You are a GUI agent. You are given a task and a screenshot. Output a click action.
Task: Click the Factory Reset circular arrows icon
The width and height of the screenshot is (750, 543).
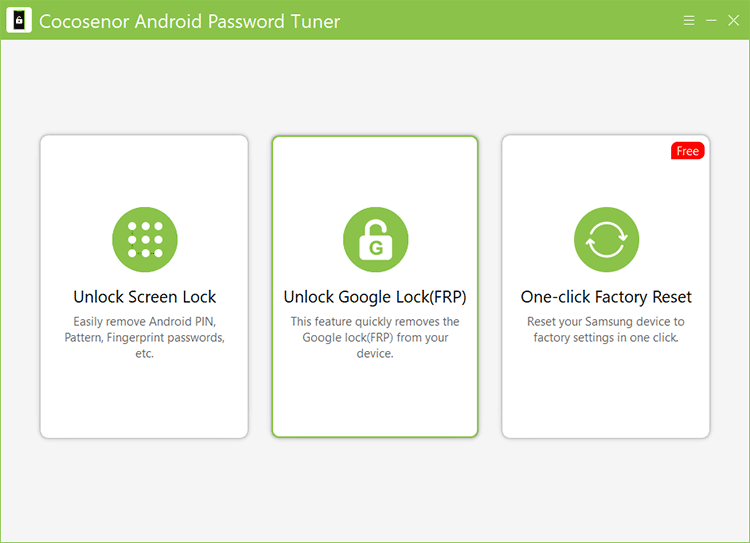(x=606, y=240)
